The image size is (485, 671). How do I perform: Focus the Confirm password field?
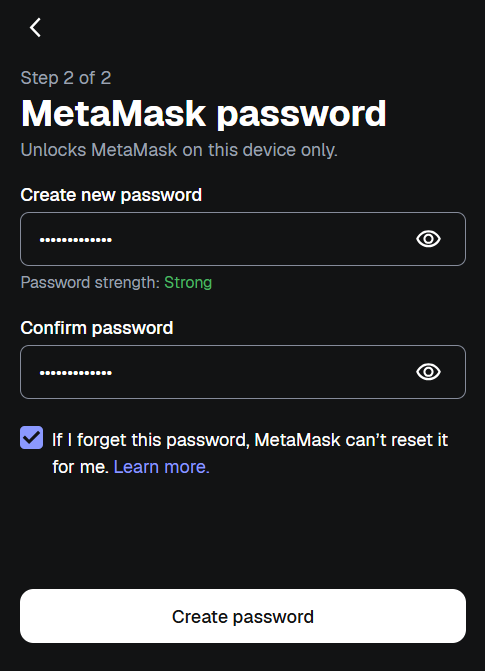(243, 372)
